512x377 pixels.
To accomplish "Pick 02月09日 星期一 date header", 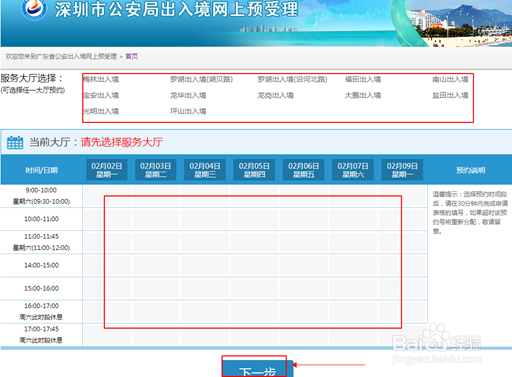I will 402,170.
